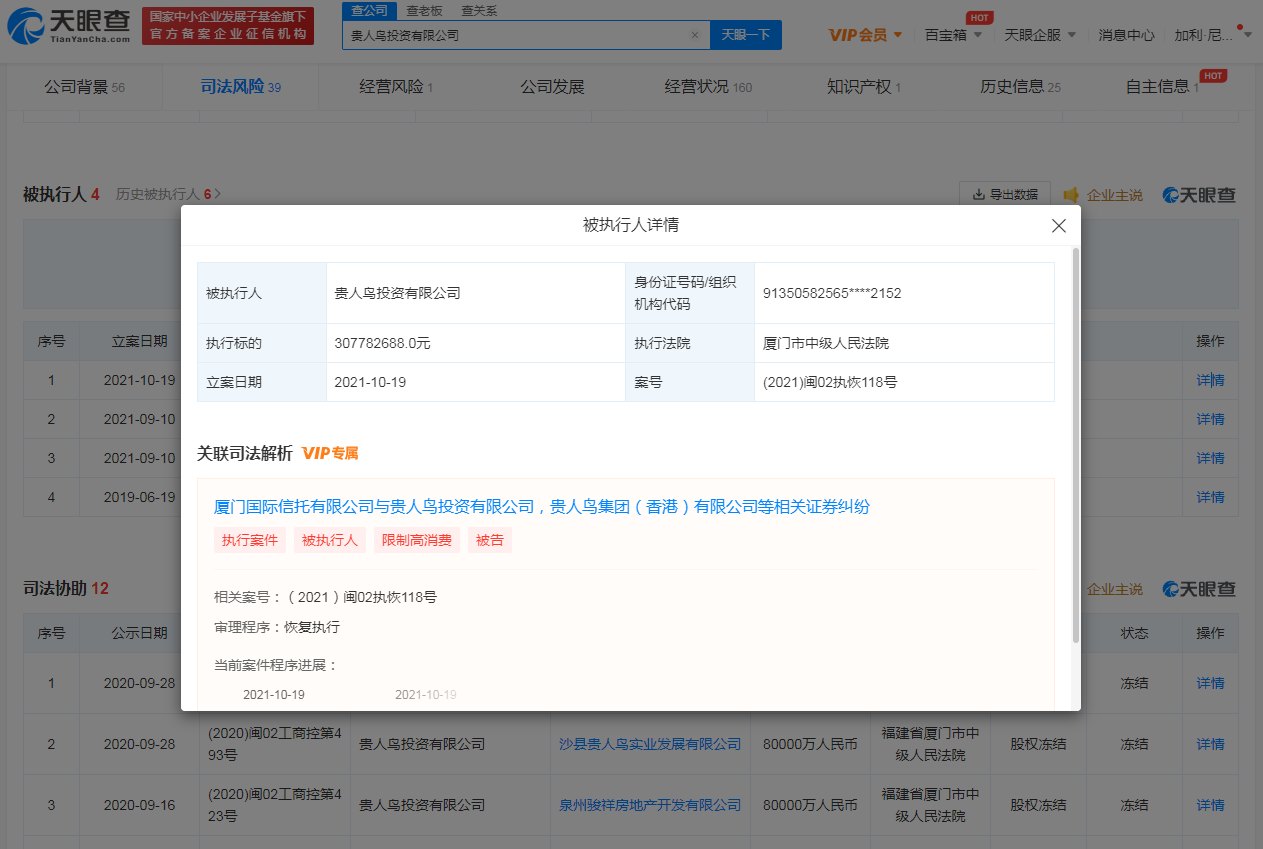This screenshot has height=849, width=1263.
Task: Open 沙县贵人鸟实业发展有限公司 link
Action: [650, 744]
